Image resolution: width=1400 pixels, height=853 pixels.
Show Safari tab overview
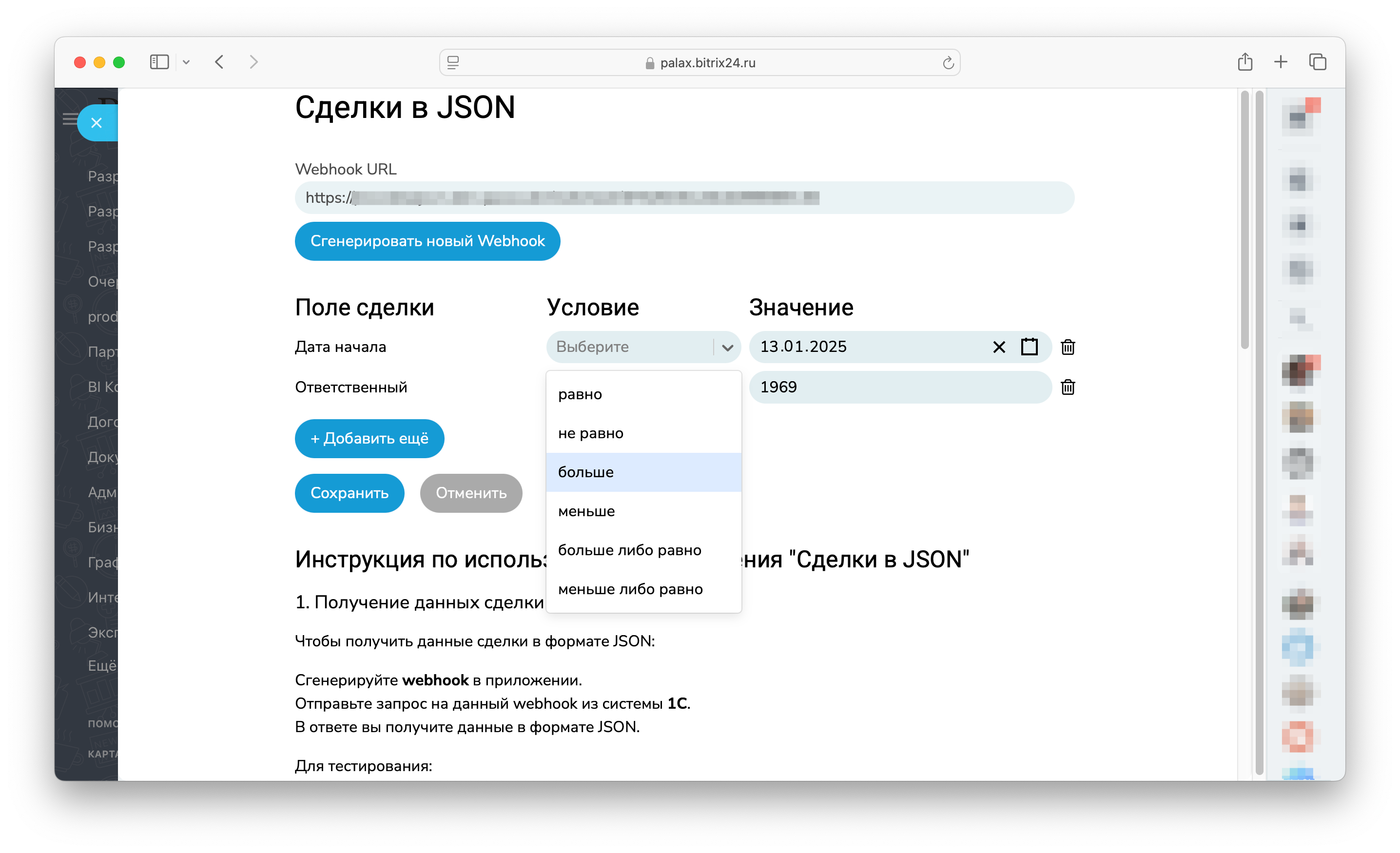[x=1317, y=62]
